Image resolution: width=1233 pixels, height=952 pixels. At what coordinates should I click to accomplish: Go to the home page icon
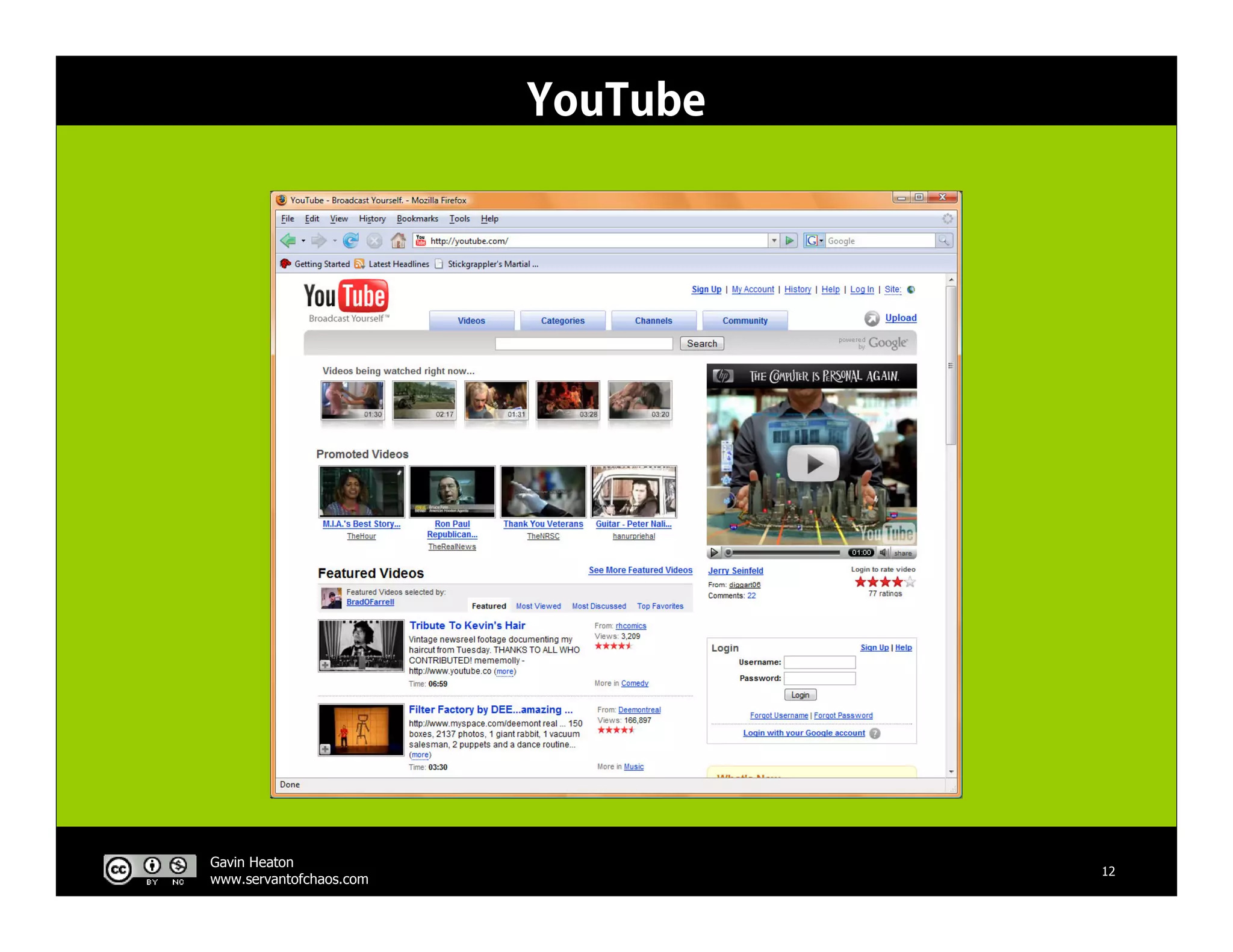tap(398, 241)
